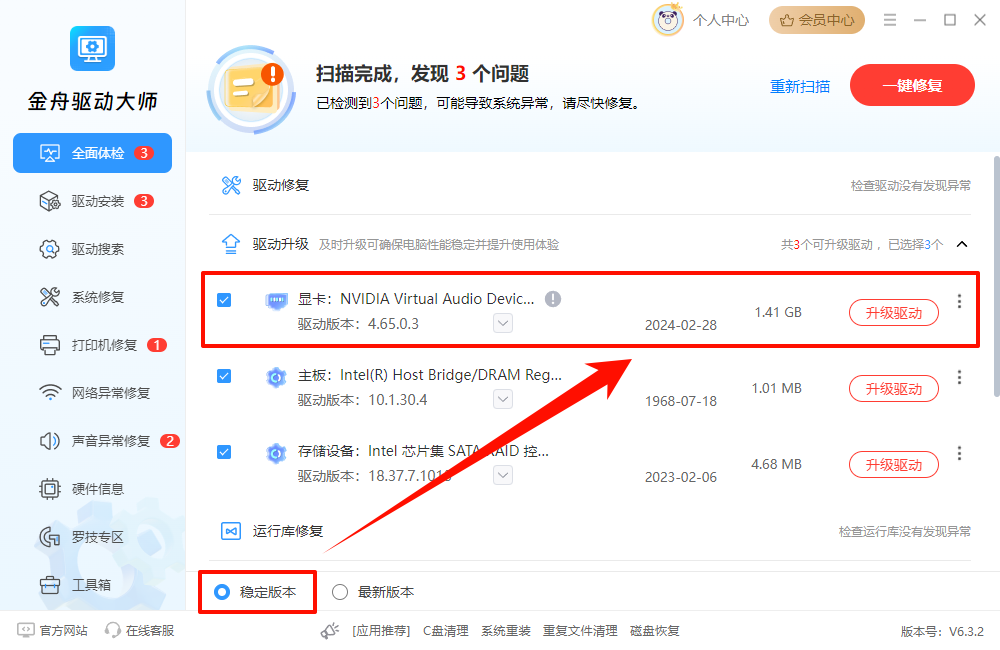Click 升级驱动 for the NVIDIA driver

click(893, 312)
